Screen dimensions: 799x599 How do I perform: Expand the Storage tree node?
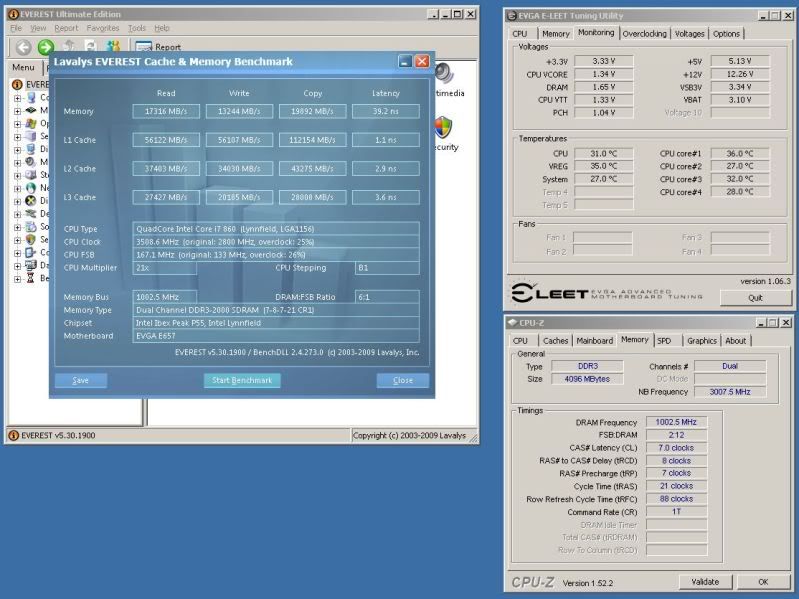click(x=17, y=175)
